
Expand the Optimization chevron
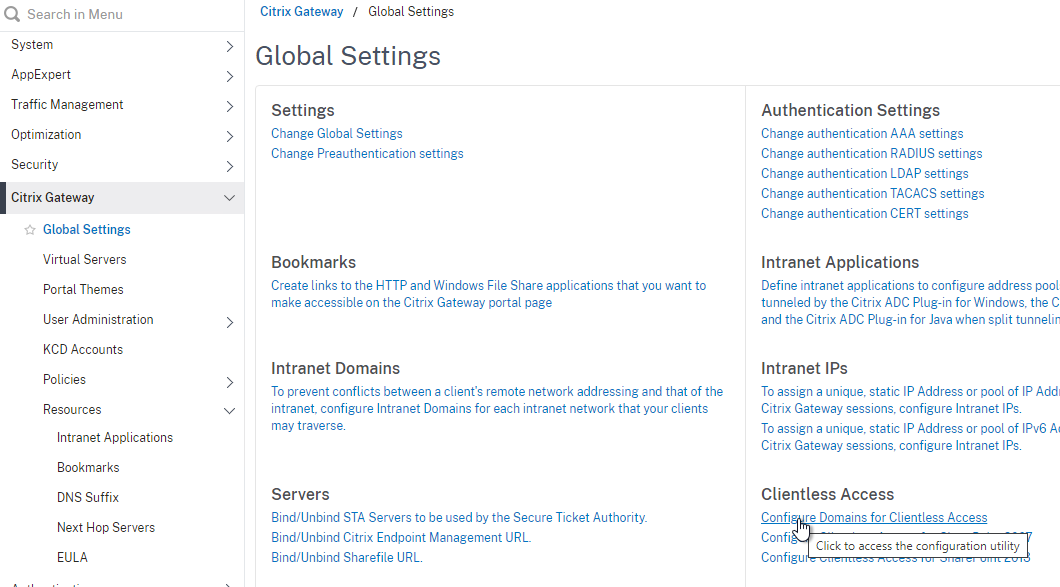tap(229, 136)
